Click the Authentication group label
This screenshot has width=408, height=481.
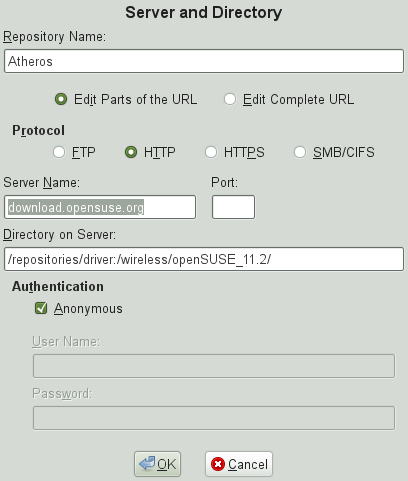[x=58, y=287]
